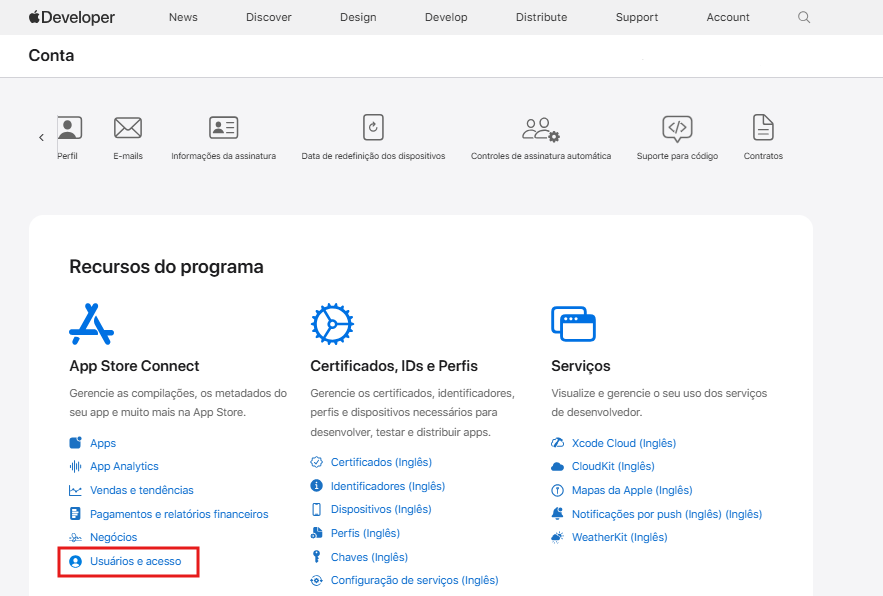The height and width of the screenshot is (596, 883).
Task: Open the Develop menu item
Action: click(x=446, y=17)
